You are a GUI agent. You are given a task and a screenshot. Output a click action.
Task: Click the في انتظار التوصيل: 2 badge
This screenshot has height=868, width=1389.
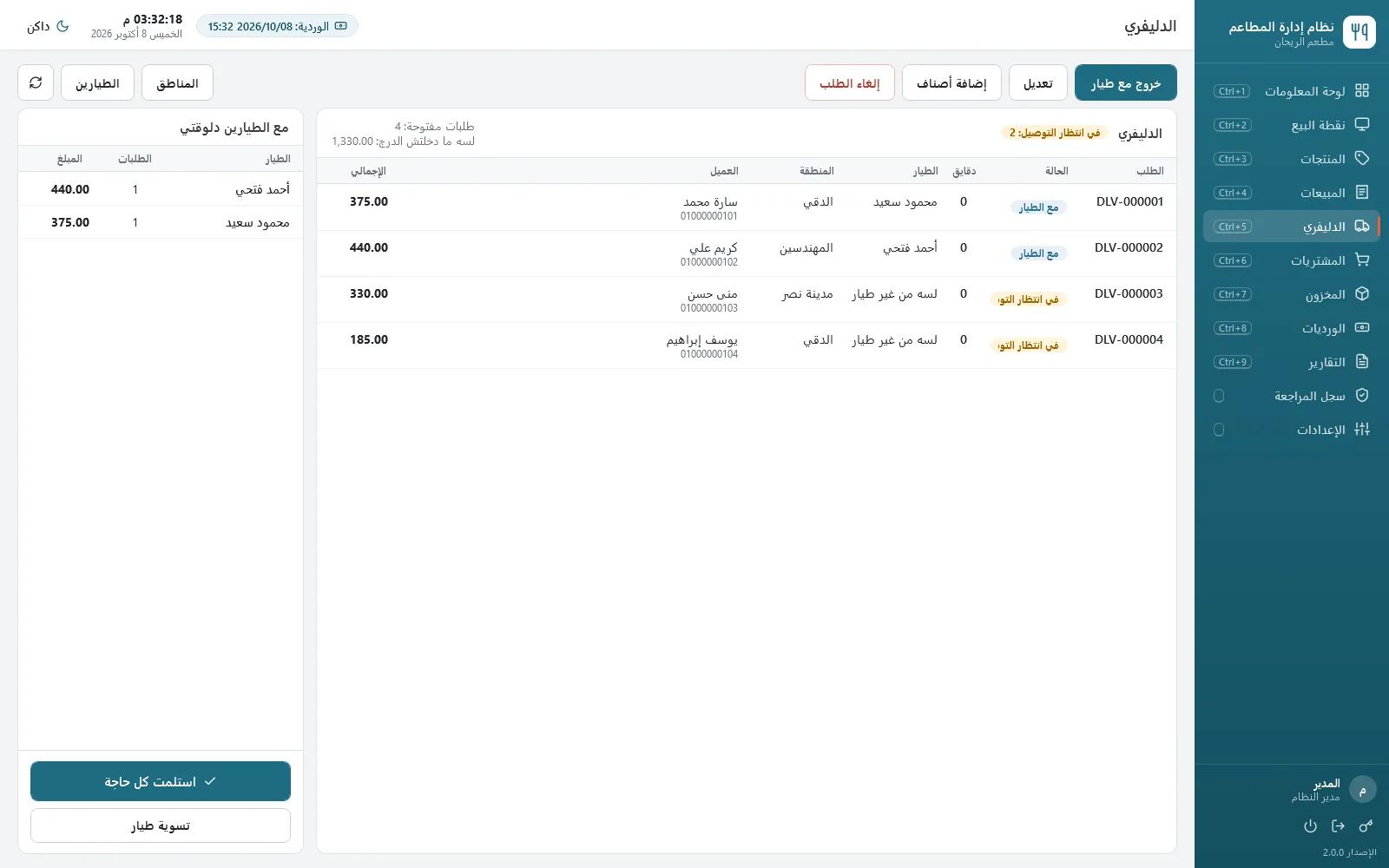(x=1055, y=133)
